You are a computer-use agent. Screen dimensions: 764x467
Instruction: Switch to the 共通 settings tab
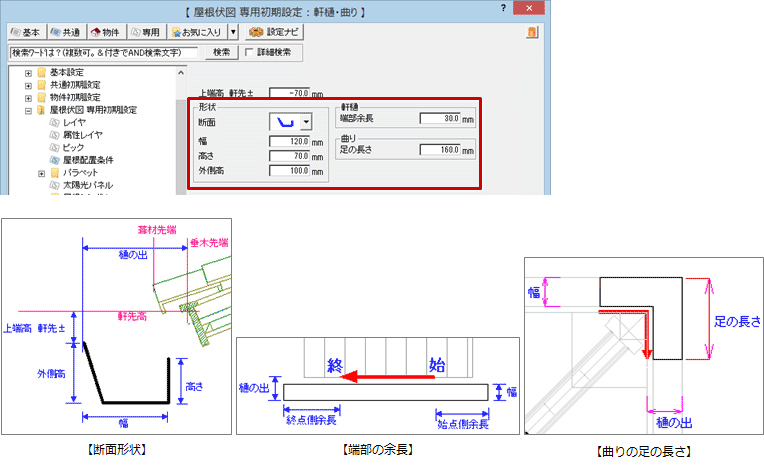(66, 32)
